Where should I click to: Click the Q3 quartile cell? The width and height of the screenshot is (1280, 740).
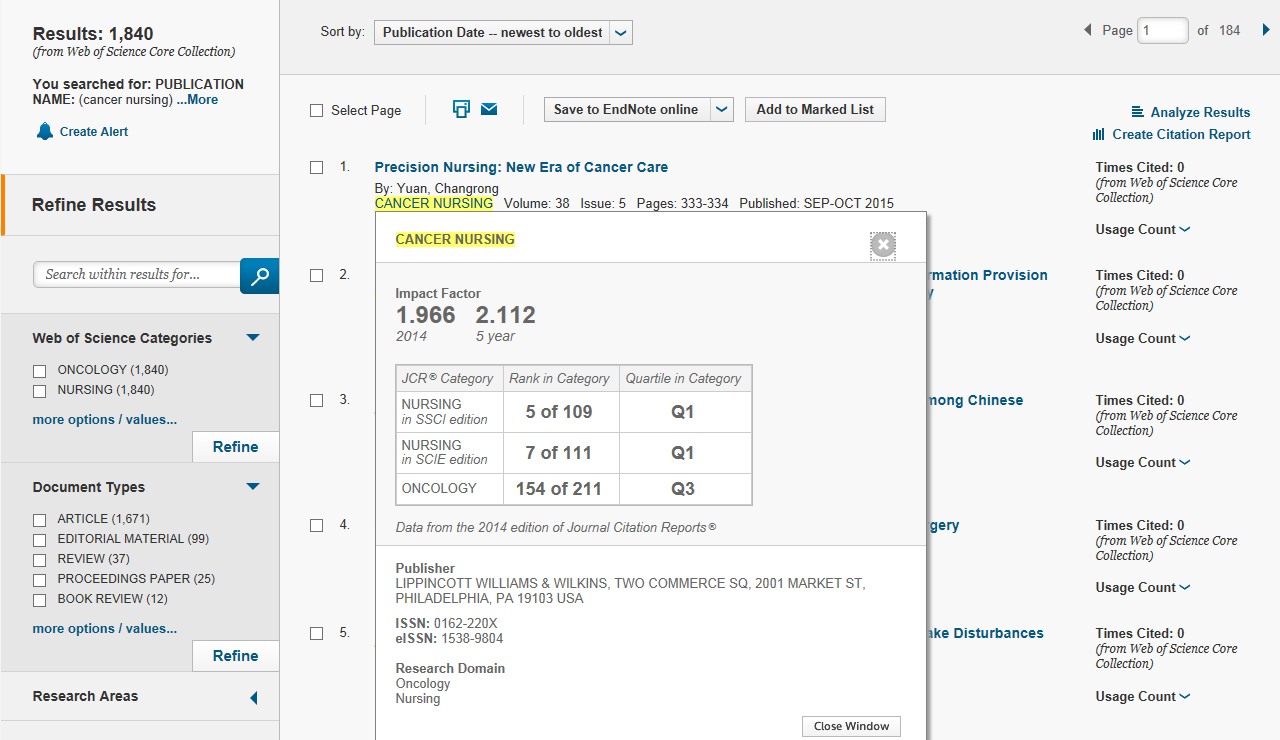coord(683,489)
